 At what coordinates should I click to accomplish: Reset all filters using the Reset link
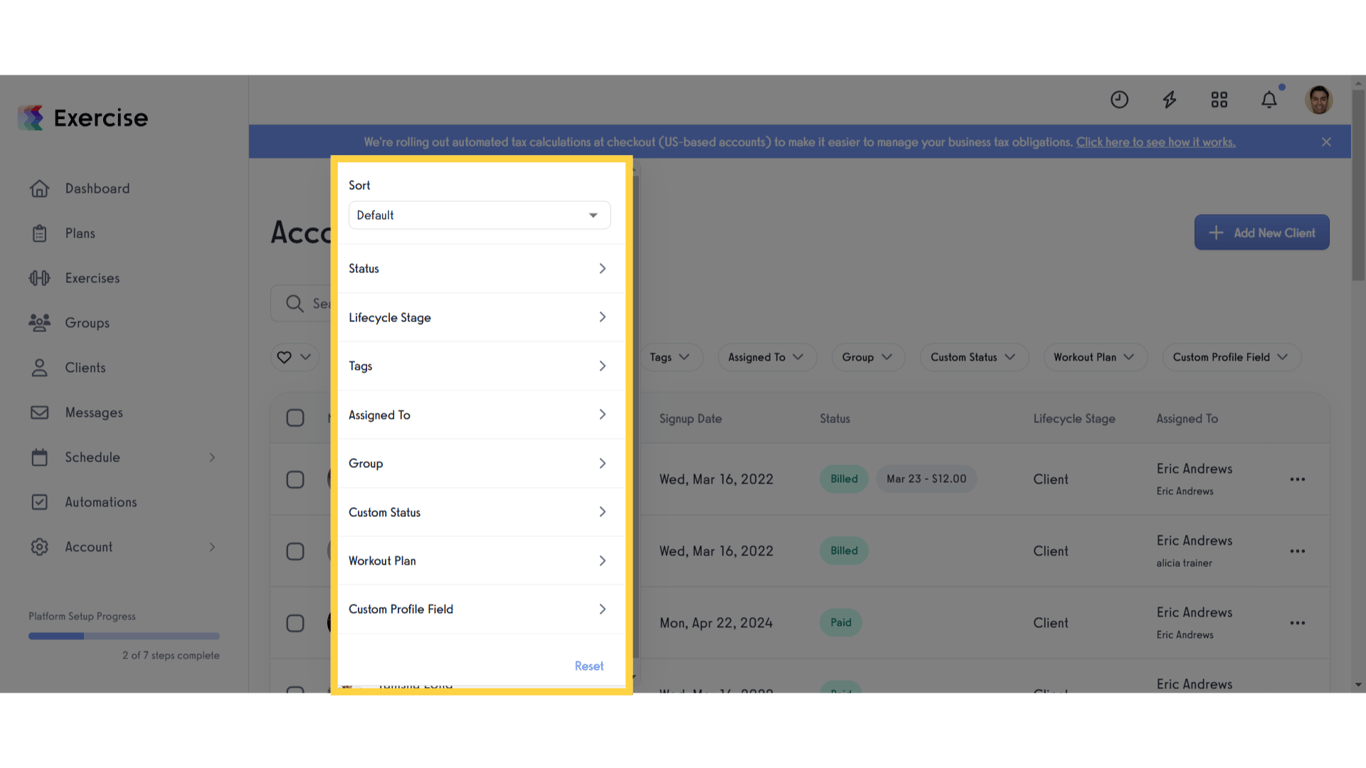589,665
